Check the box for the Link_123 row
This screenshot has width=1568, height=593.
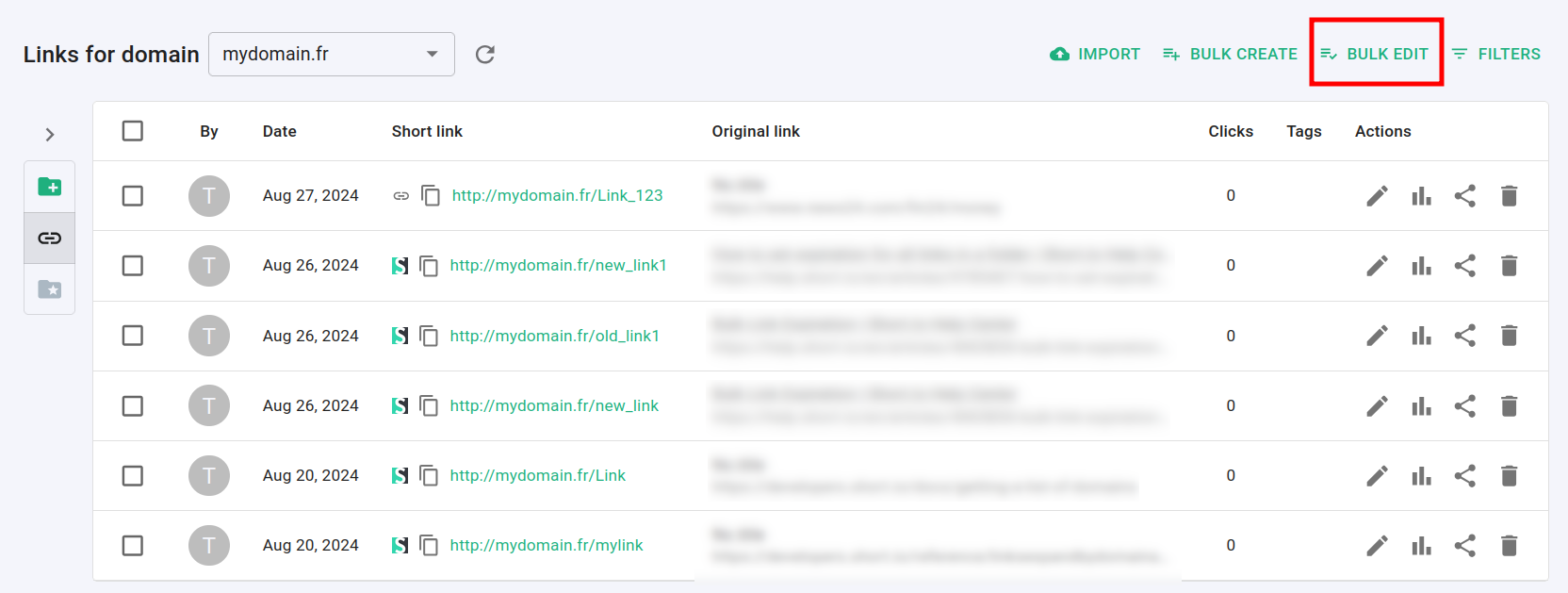[x=133, y=196]
